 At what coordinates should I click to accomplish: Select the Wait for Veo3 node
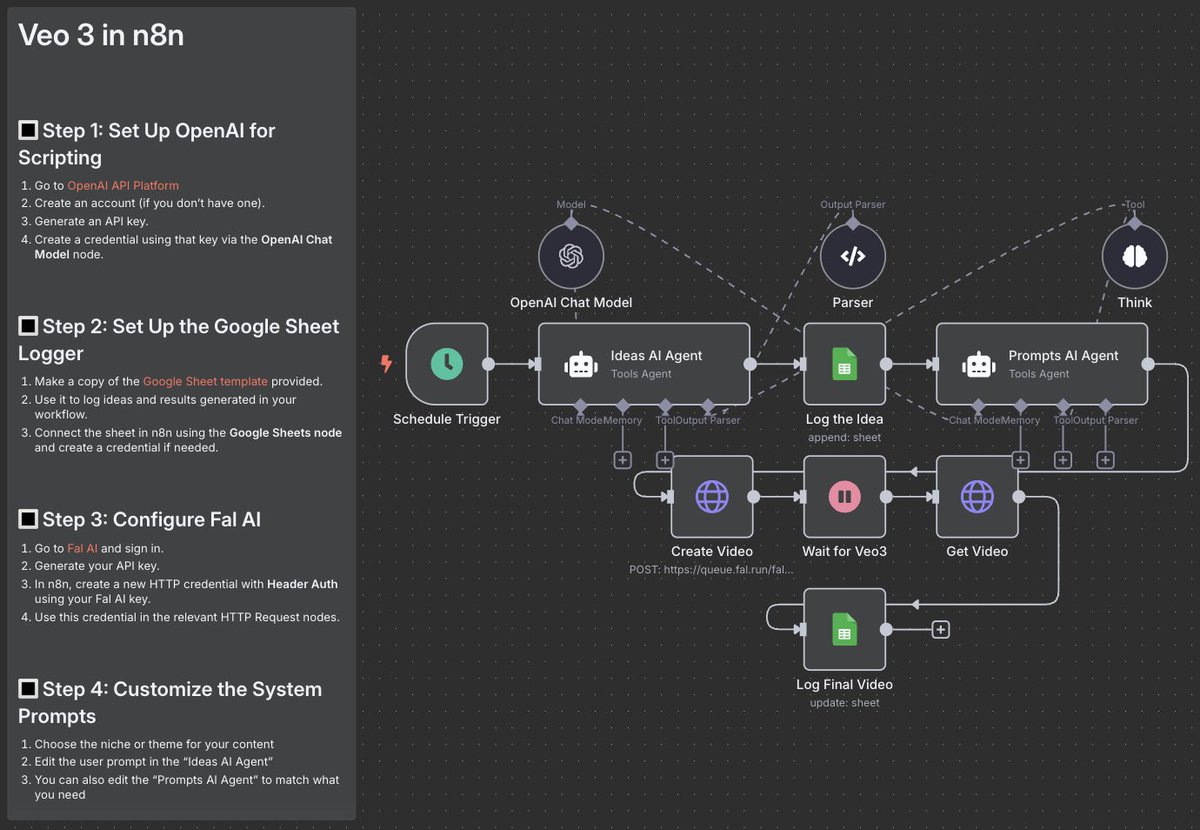pos(845,496)
